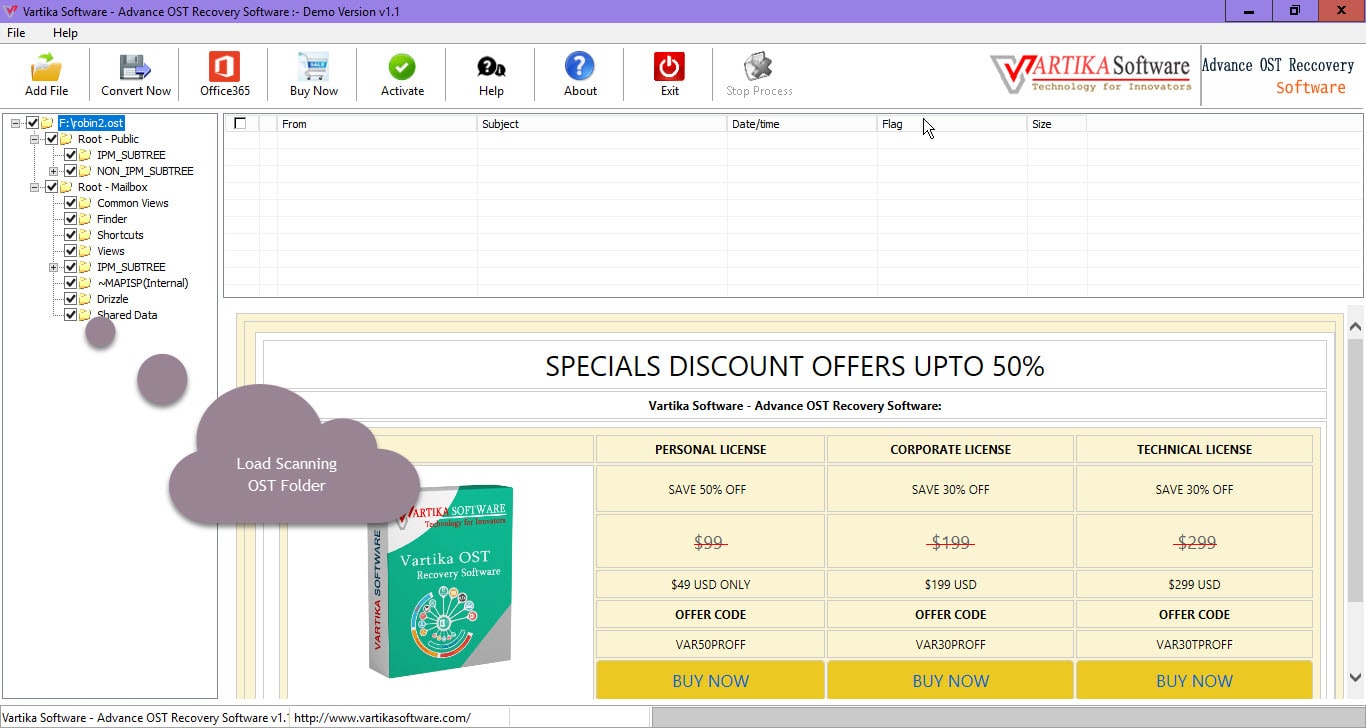Click the CORPORATE LICENSE heading

(950, 449)
